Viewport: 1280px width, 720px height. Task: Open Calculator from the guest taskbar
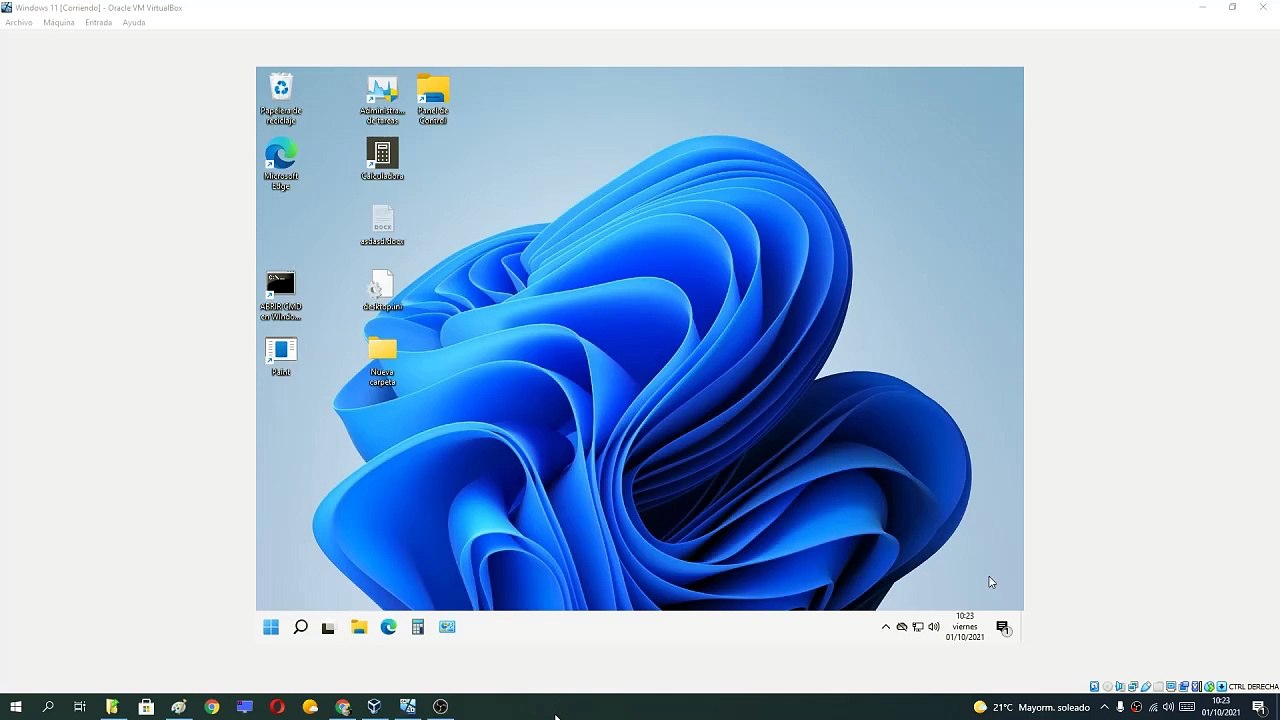coord(418,627)
